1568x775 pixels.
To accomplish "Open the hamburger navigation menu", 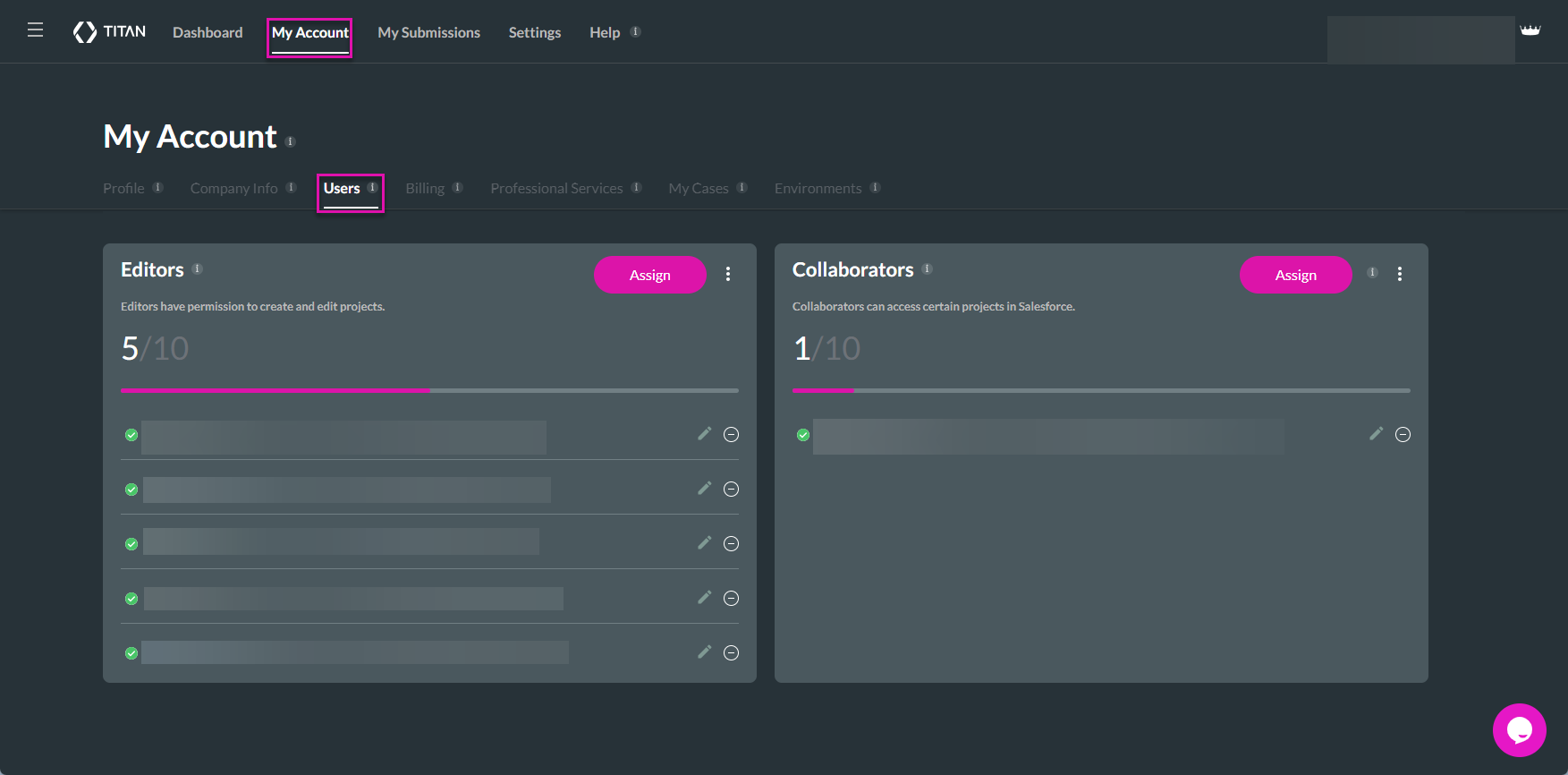I will pos(35,30).
